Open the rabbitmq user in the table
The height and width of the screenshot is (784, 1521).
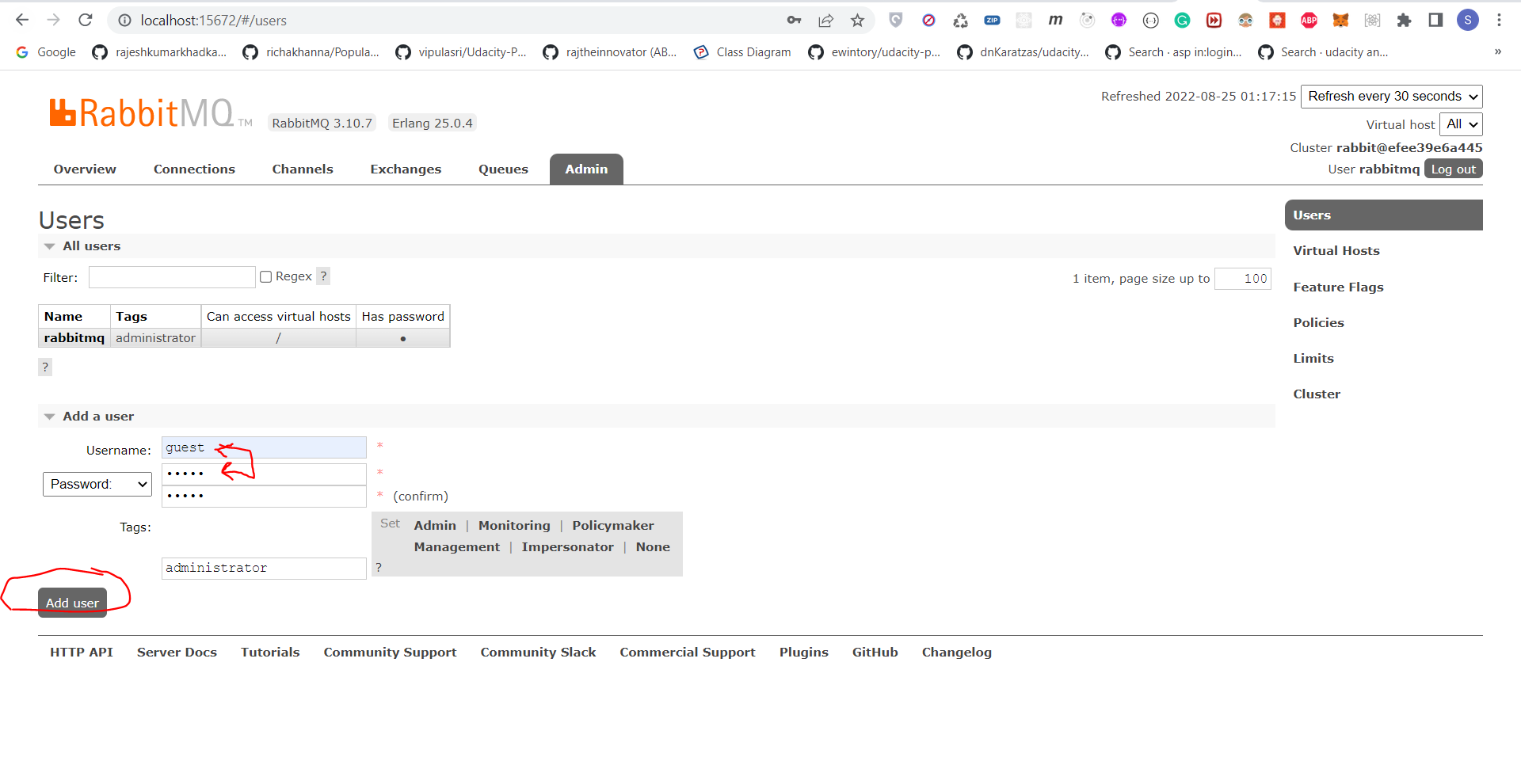pyautogui.click(x=74, y=338)
